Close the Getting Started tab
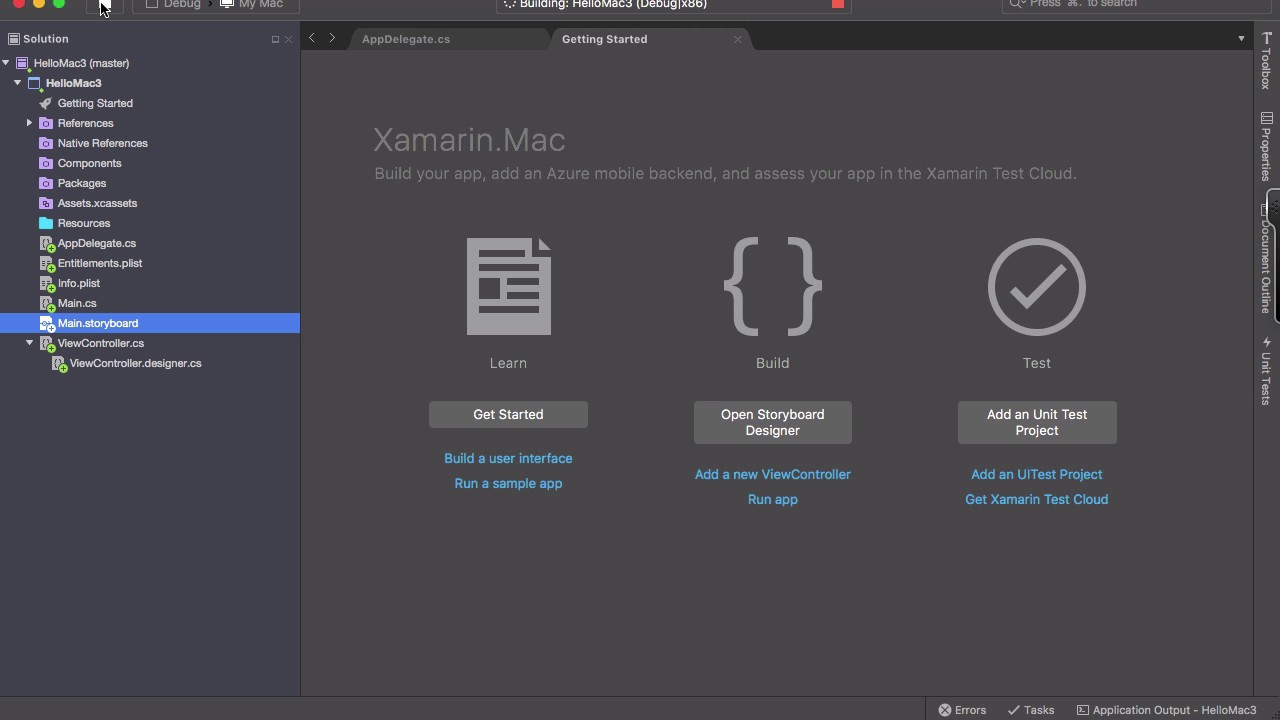The height and width of the screenshot is (720, 1280). 738,39
